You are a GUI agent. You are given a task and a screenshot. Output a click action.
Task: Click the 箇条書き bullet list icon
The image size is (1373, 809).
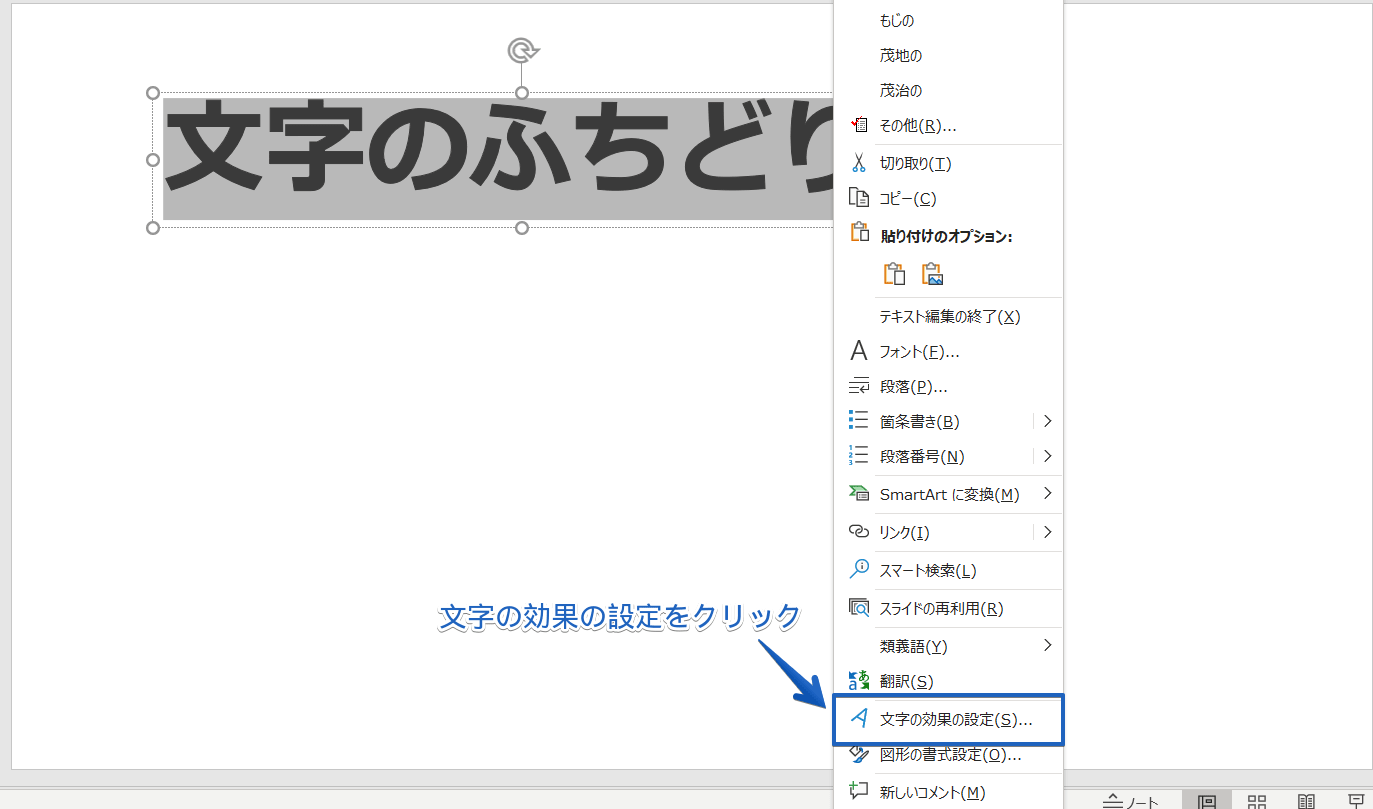858,421
